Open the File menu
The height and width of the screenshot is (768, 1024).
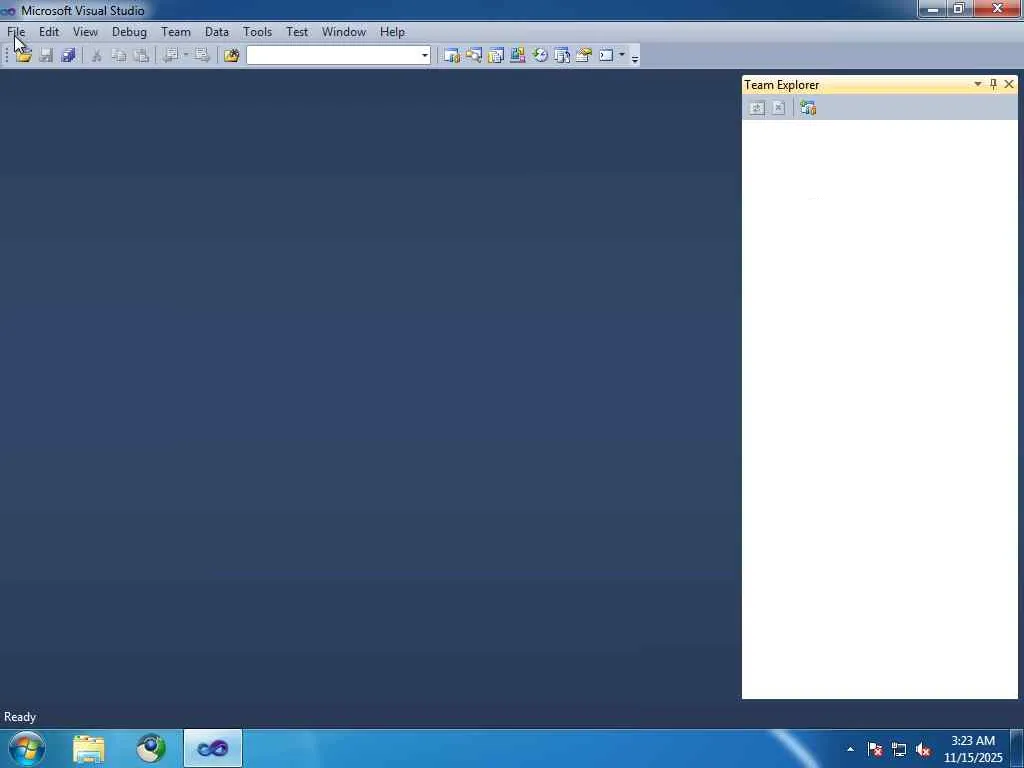(16, 32)
